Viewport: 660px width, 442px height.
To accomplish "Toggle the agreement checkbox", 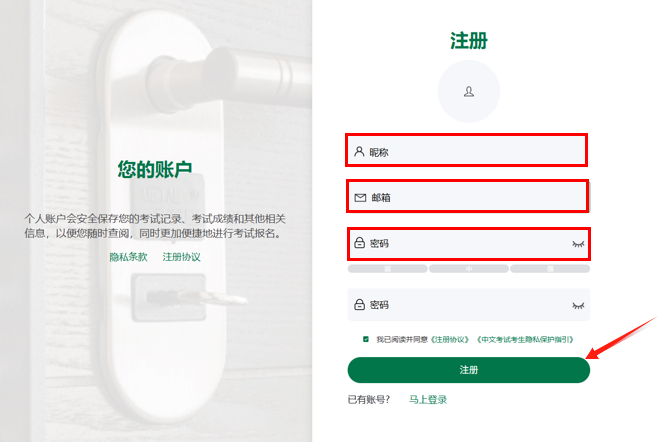I will coord(366,339).
